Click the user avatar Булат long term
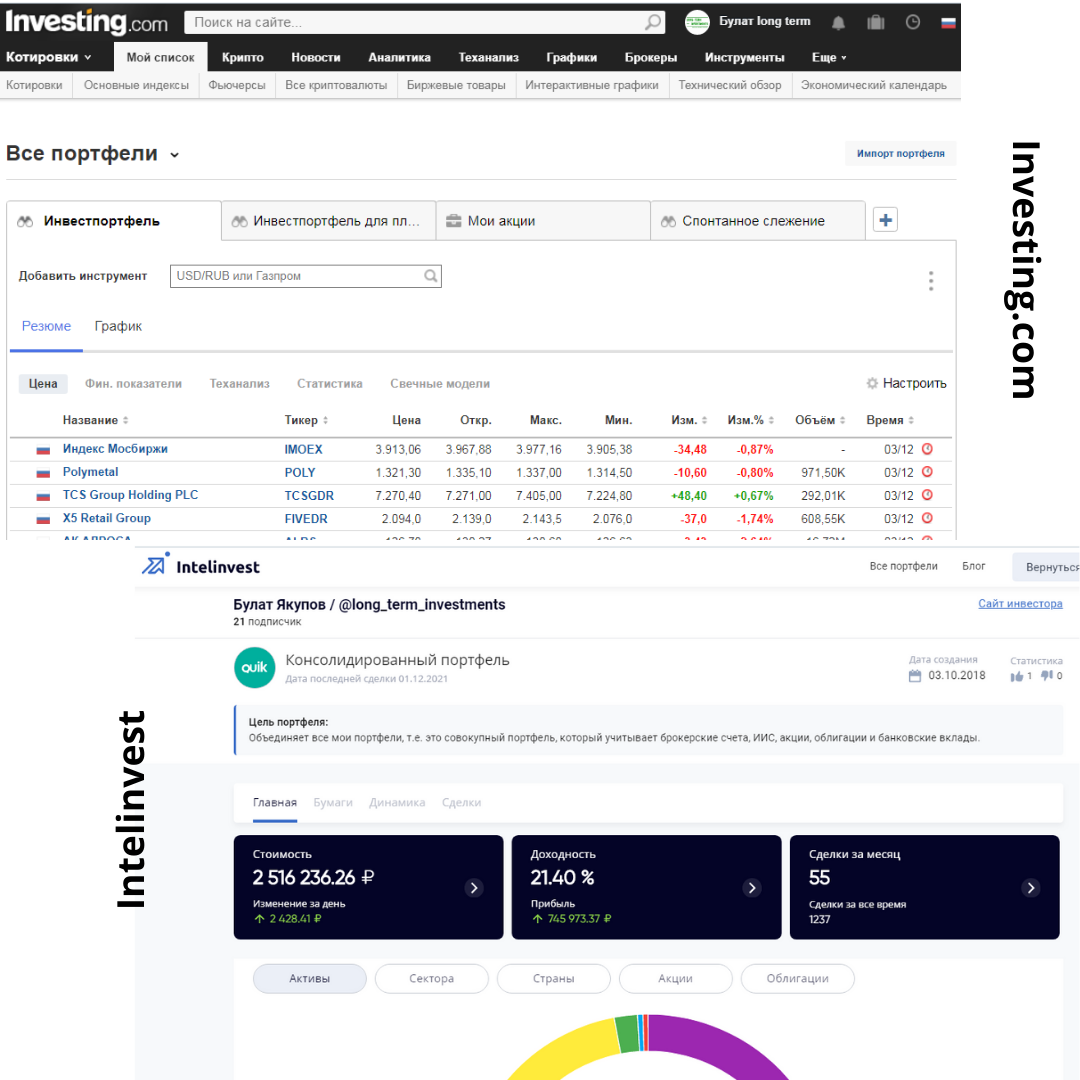1080x1080 pixels. [x=697, y=22]
